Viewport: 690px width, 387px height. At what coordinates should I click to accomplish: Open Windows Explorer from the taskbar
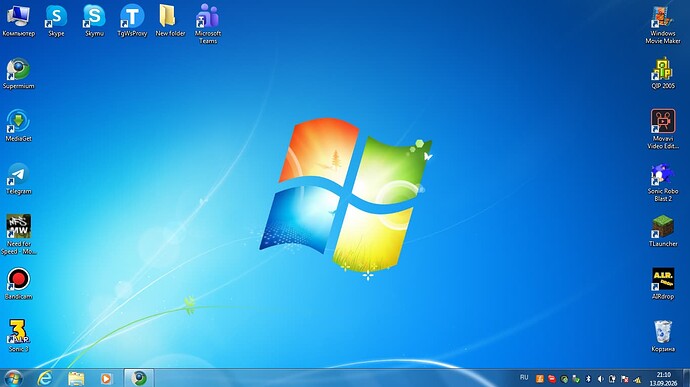(76, 378)
